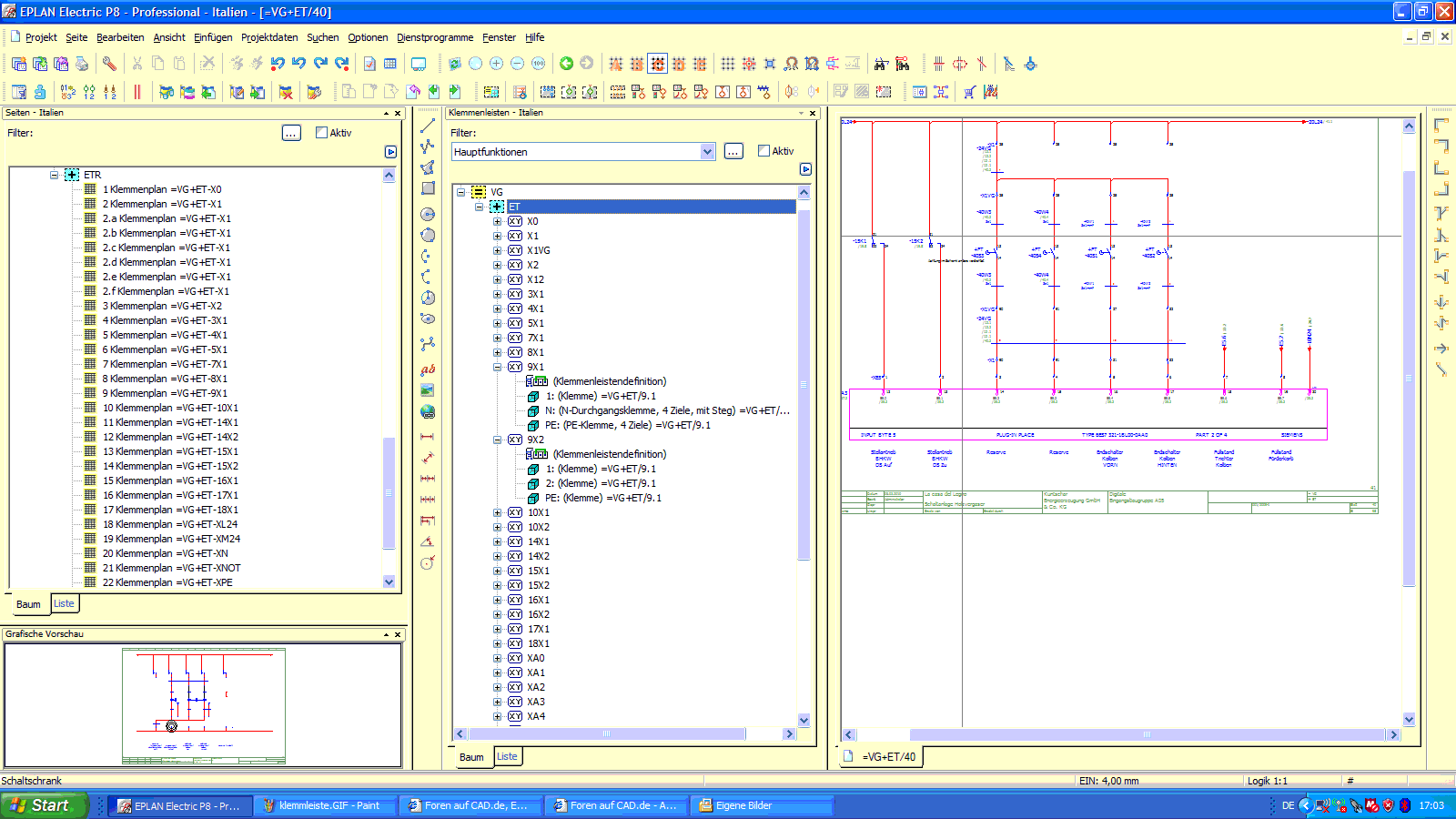Select the ellipse drawing tool
Screen dimensions: 1456x819
[428, 318]
